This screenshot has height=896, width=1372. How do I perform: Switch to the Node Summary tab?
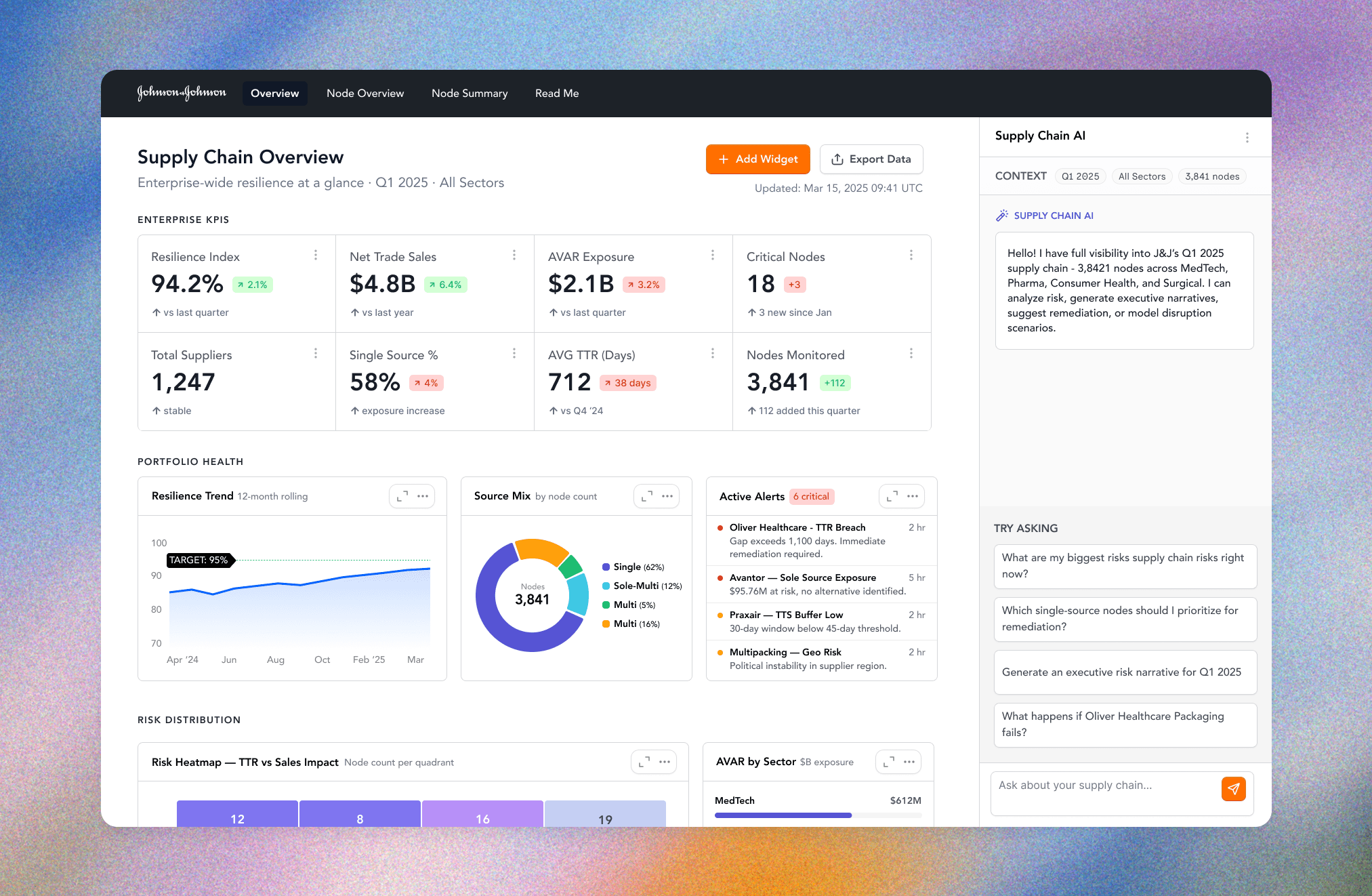[x=470, y=94]
